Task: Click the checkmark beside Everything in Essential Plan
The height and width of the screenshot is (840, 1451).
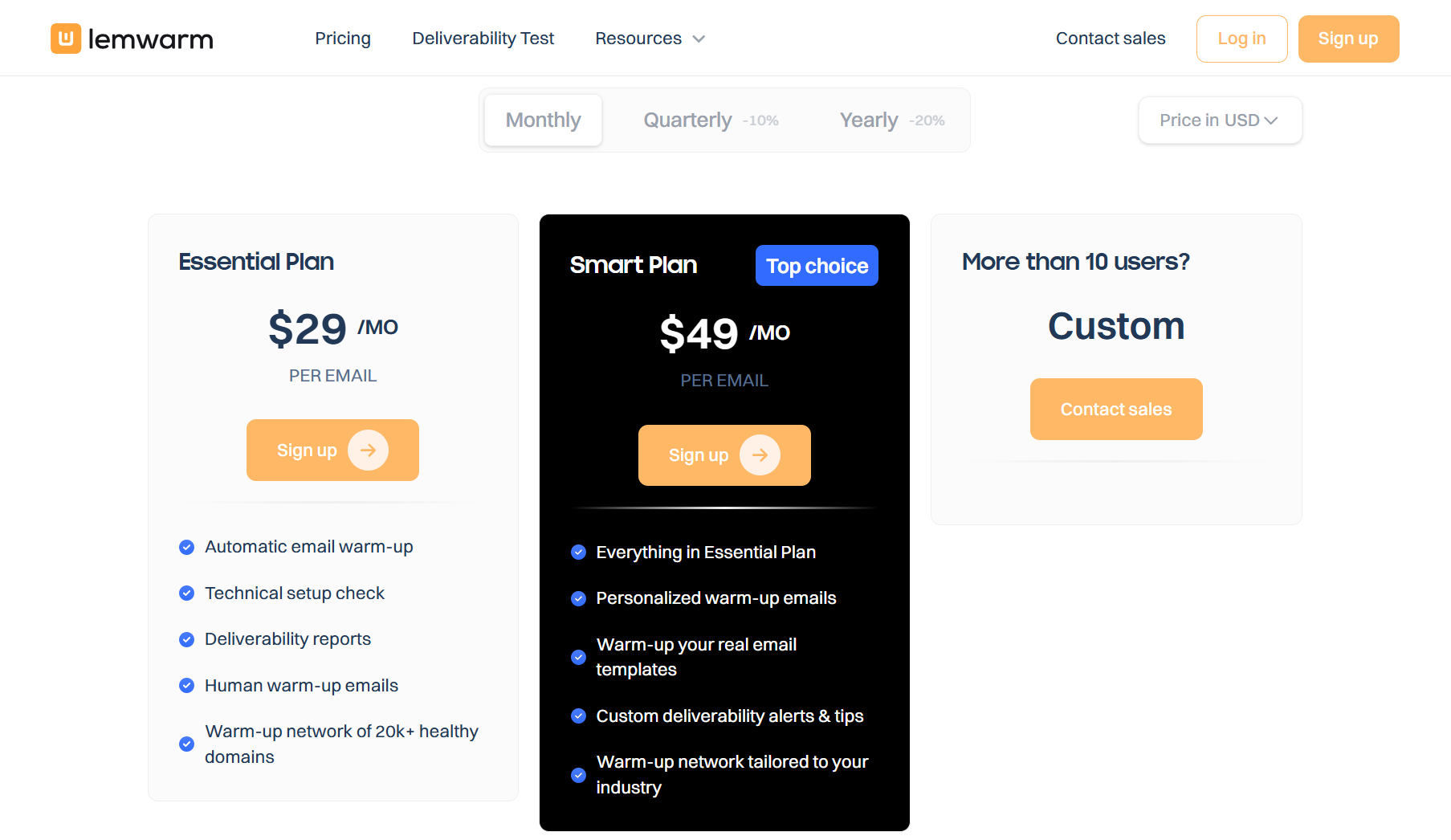Action: point(578,552)
